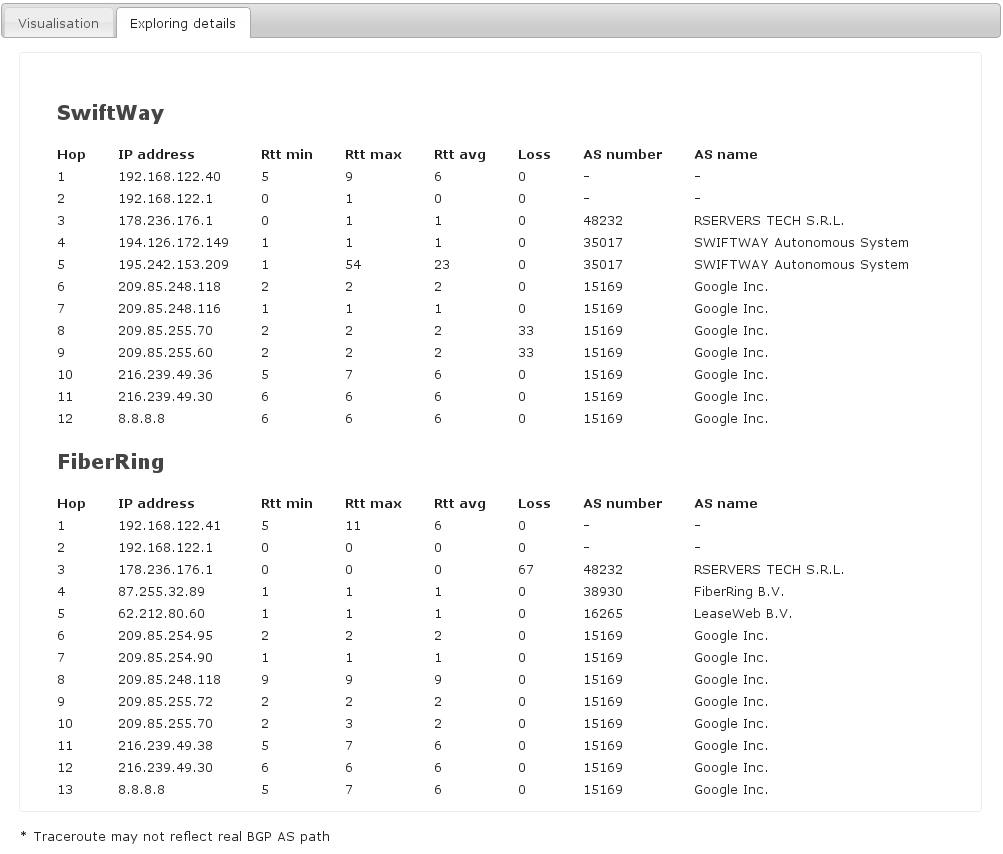Click the Loss column header in SwiftWay table
The width and height of the screenshot is (1003, 854).
[x=534, y=155]
